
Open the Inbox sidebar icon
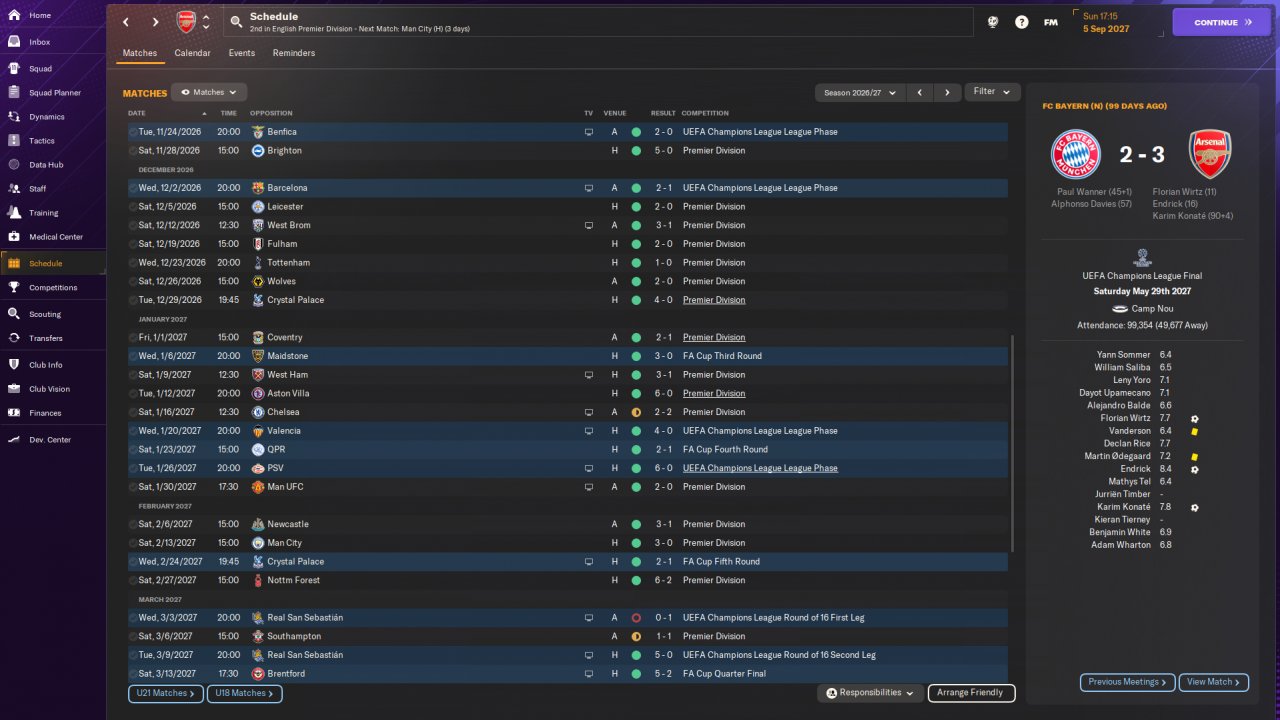point(14,42)
